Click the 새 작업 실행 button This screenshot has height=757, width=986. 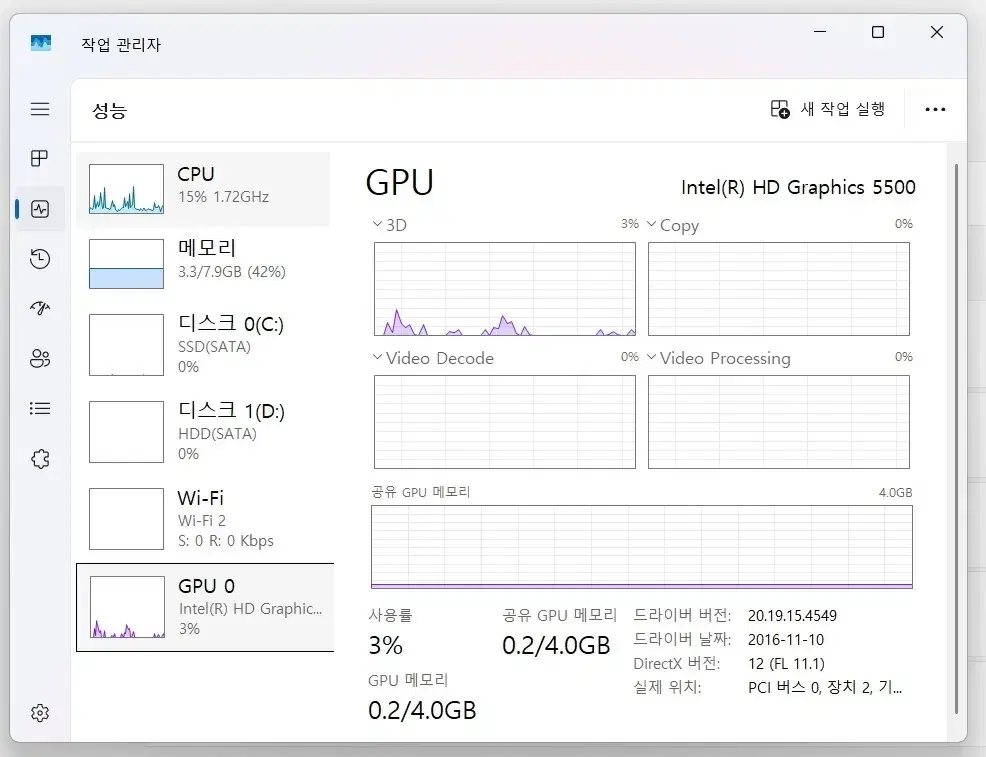click(828, 109)
